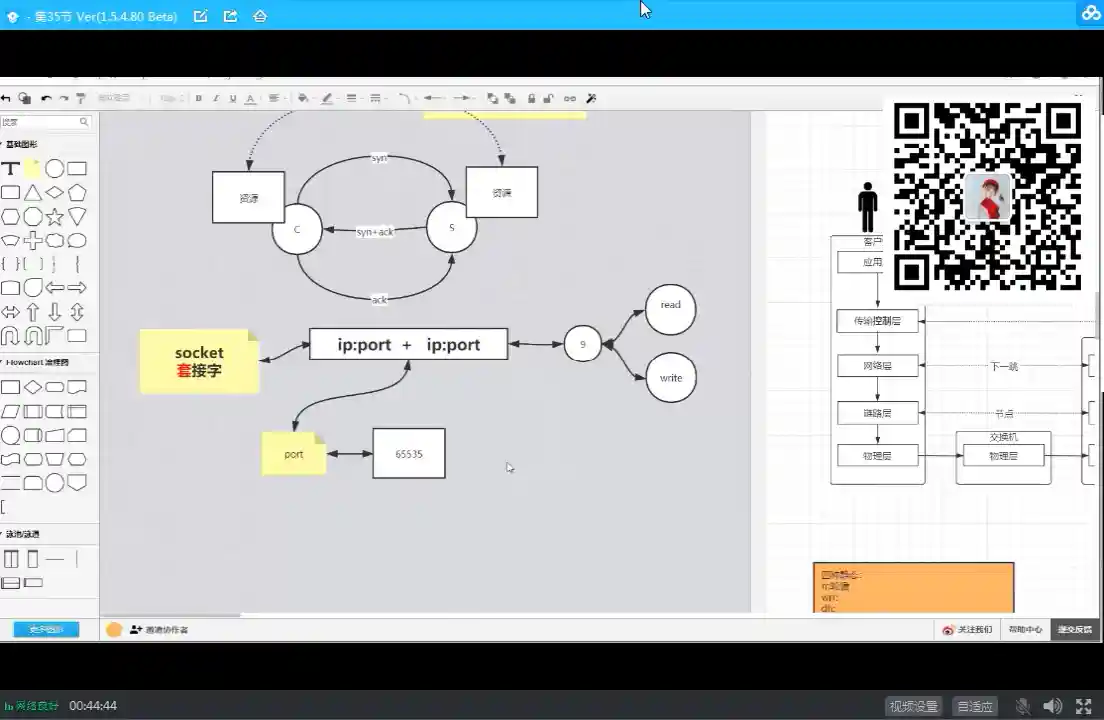The image size is (1104, 720).
Task: Open the start arrow style dropdown
Action: 434,99
